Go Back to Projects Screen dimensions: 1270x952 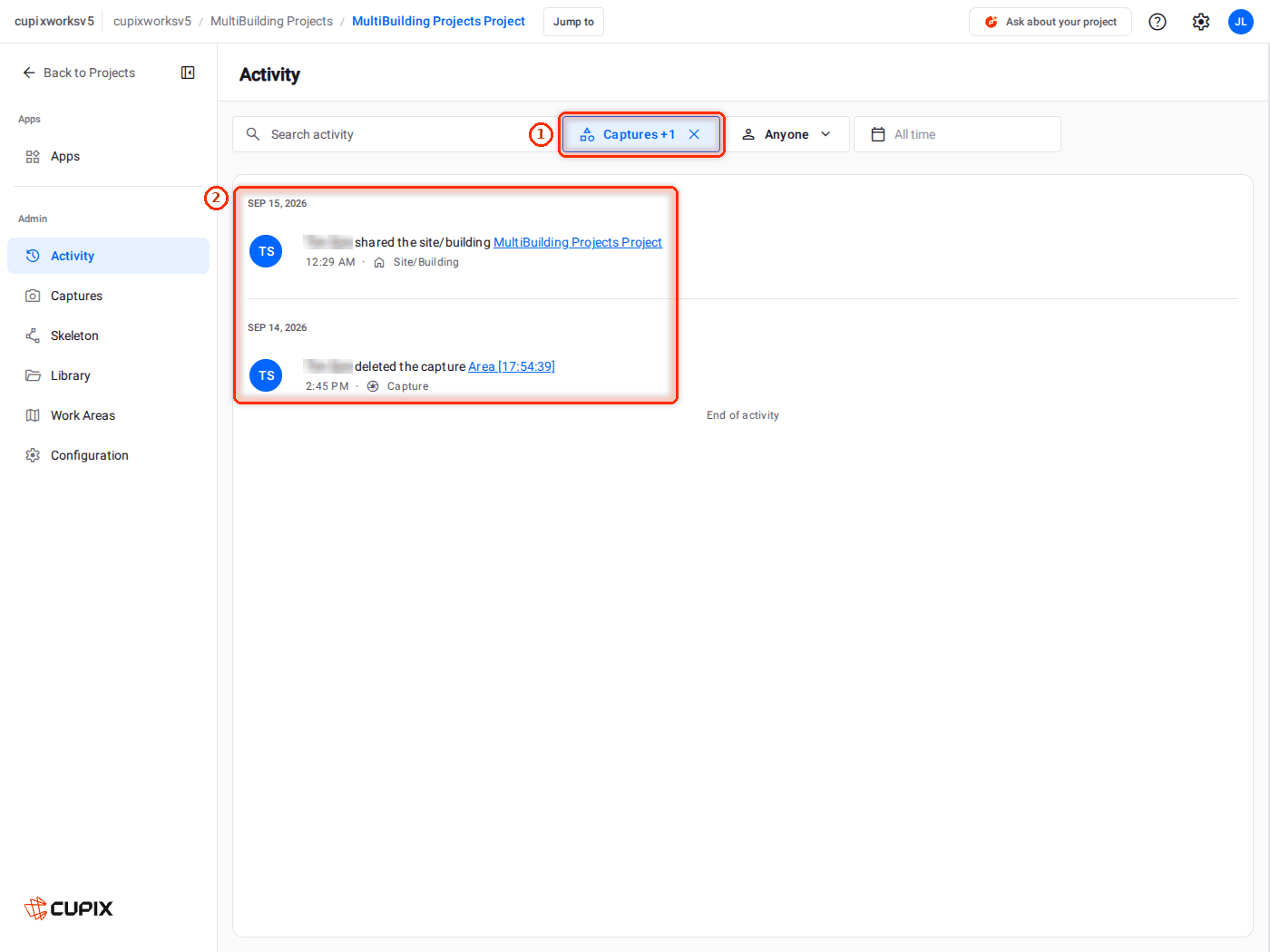[x=79, y=73]
